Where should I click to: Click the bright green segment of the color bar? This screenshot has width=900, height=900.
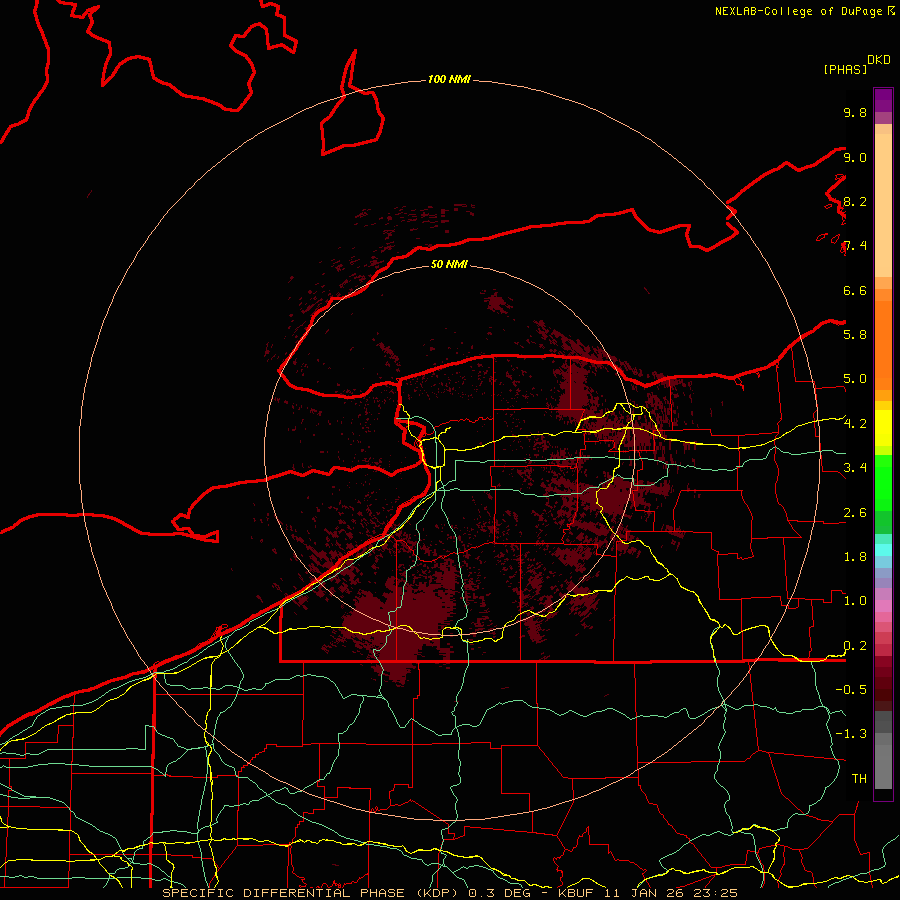883,482
